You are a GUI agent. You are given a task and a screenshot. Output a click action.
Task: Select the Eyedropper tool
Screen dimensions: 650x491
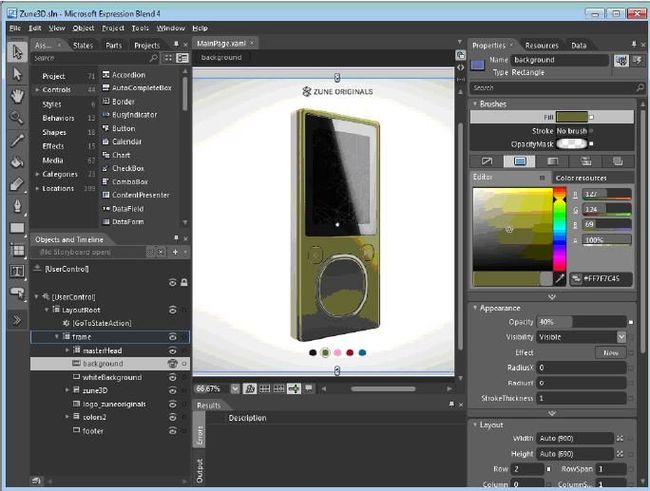[x=17, y=140]
